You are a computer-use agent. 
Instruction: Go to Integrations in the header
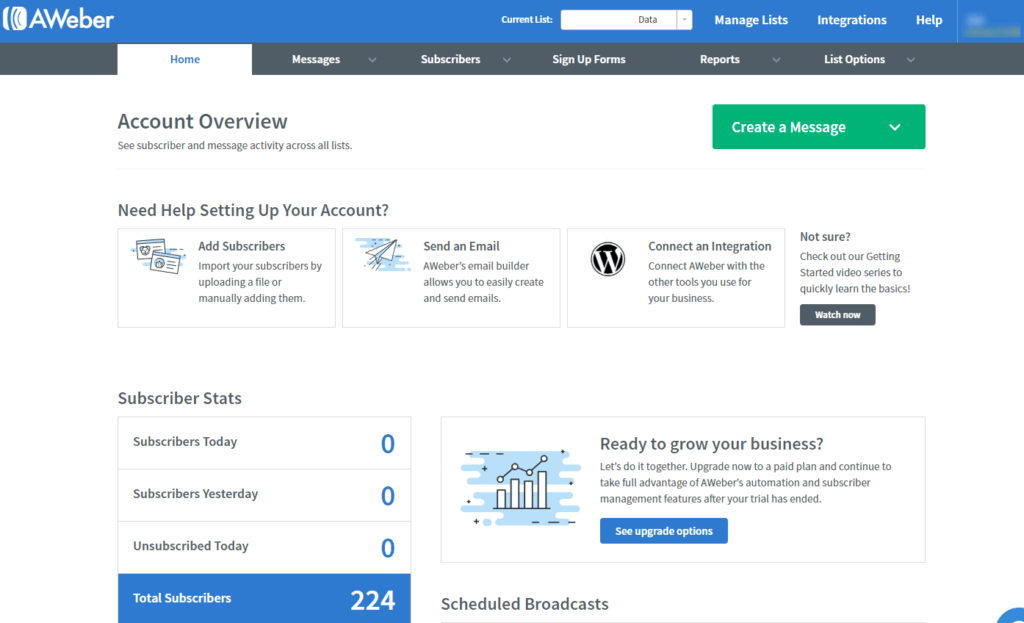(852, 20)
